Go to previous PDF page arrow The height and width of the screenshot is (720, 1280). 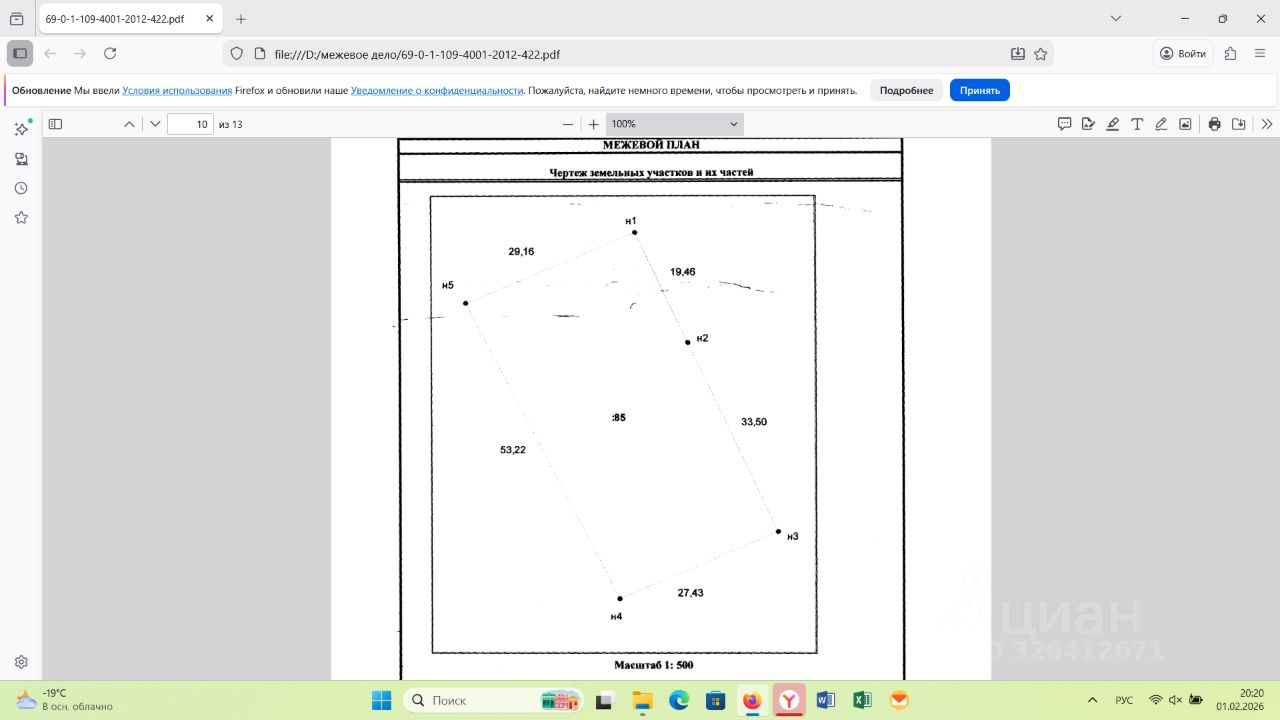click(129, 124)
